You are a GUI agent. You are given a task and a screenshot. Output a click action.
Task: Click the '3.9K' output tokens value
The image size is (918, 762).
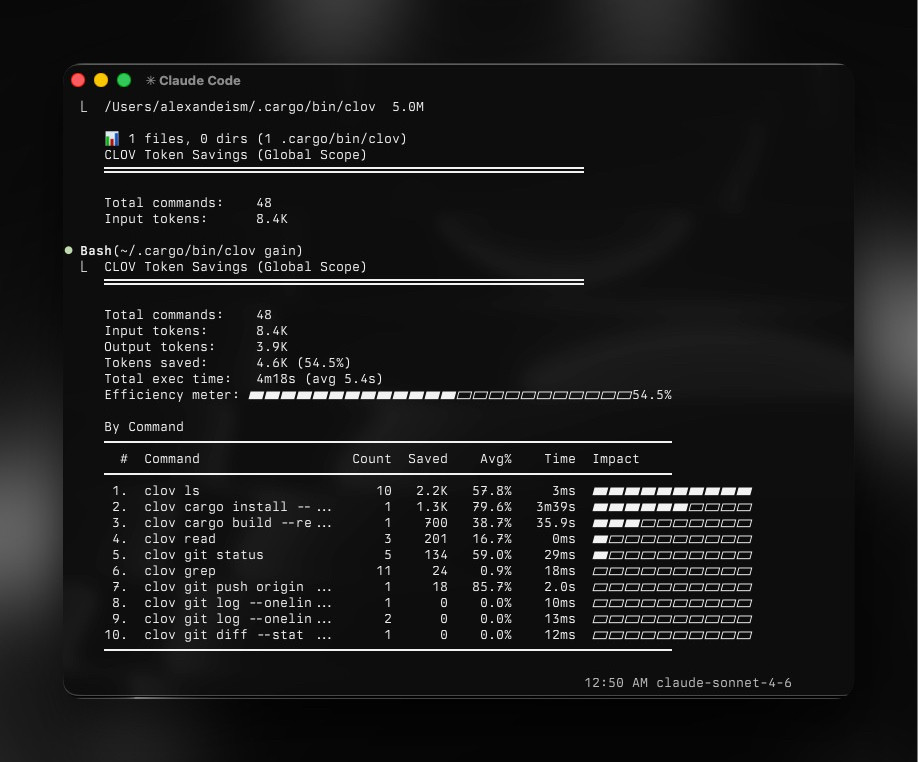click(x=272, y=346)
